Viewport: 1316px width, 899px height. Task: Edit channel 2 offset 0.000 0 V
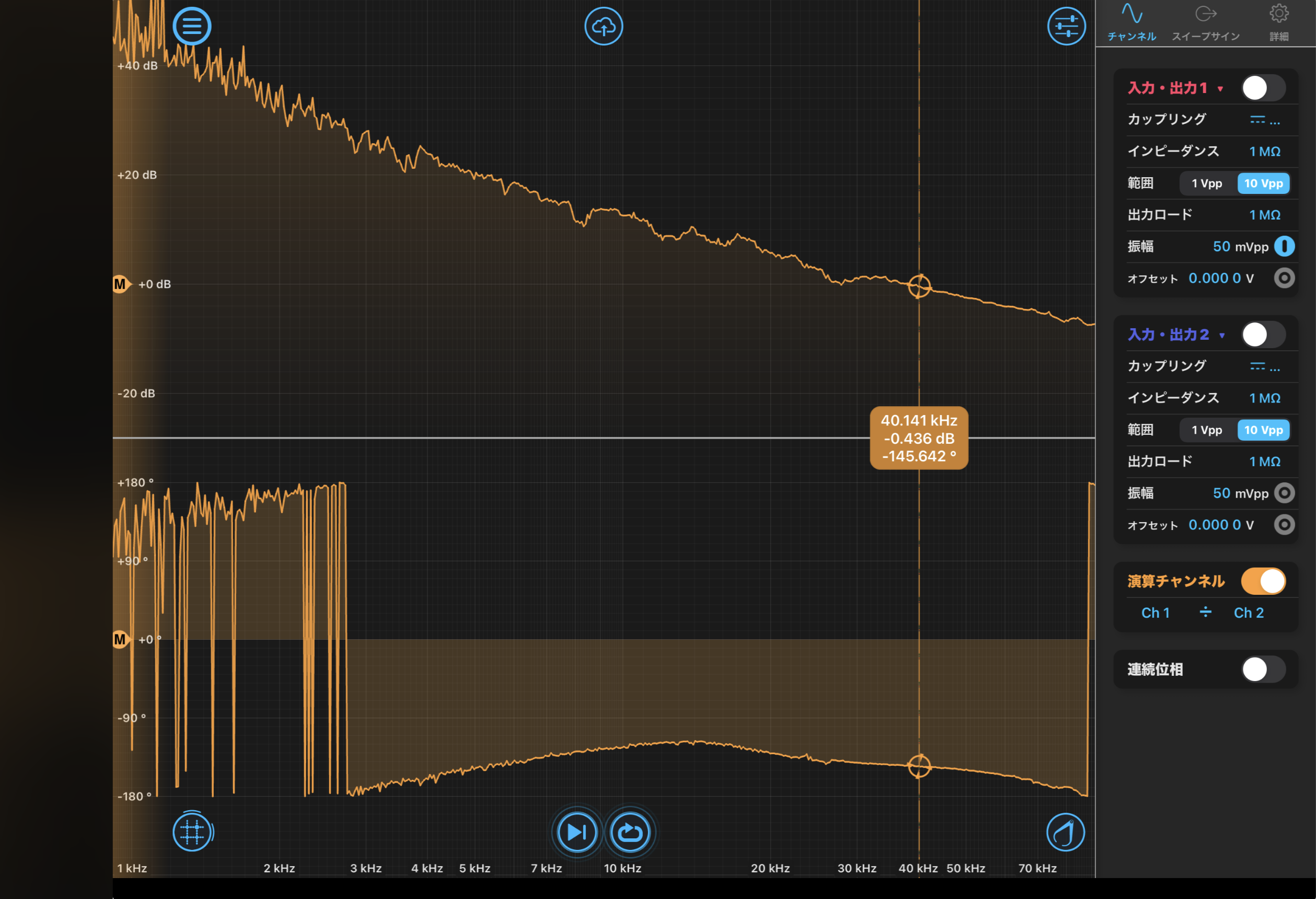(x=1220, y=525)
